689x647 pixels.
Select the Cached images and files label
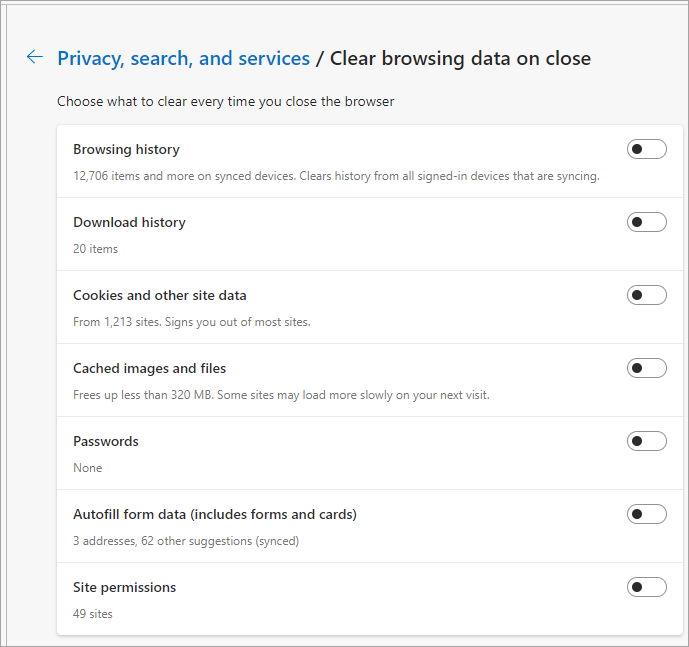tap(150, 368)
